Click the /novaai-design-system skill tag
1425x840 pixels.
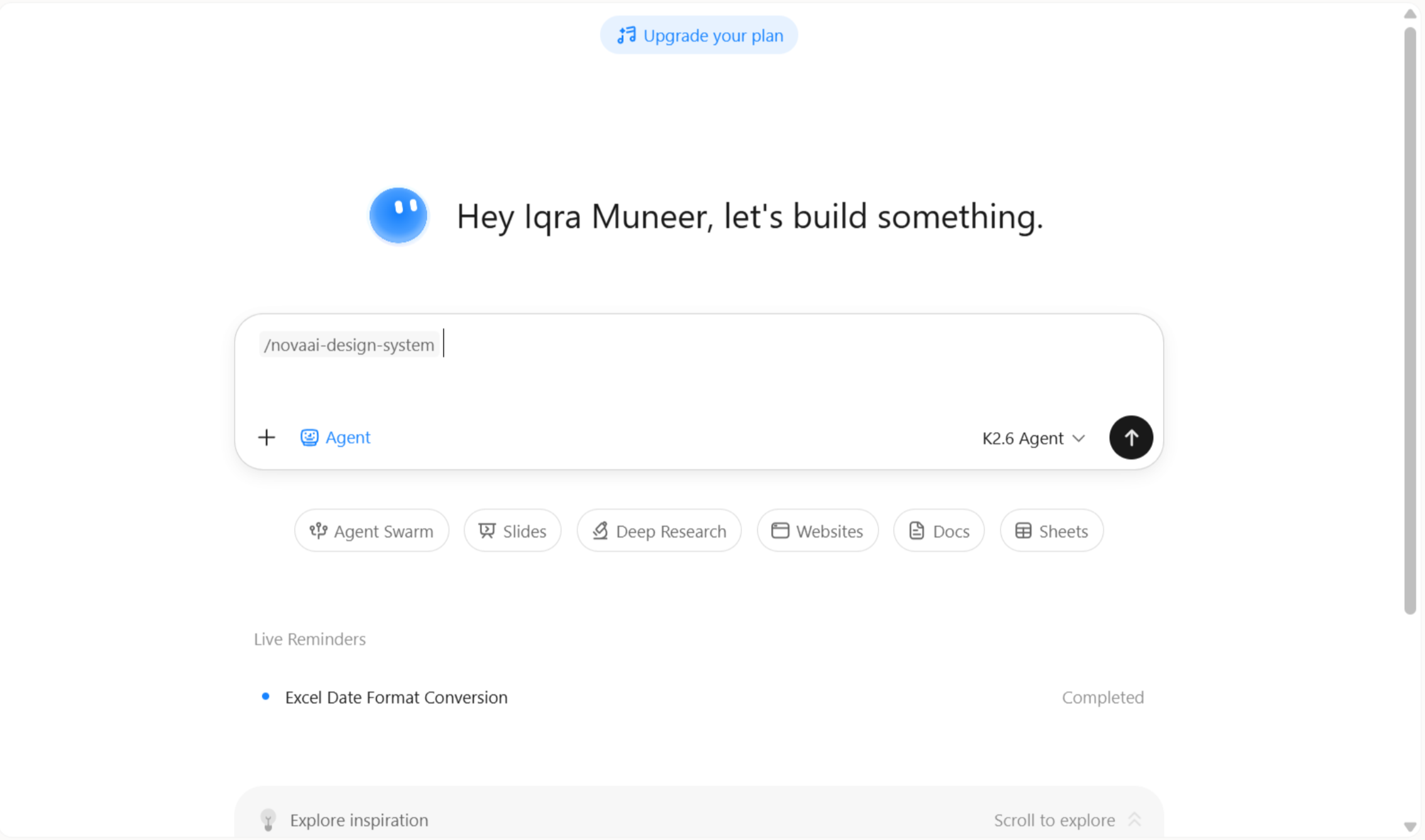pos(349,345)
